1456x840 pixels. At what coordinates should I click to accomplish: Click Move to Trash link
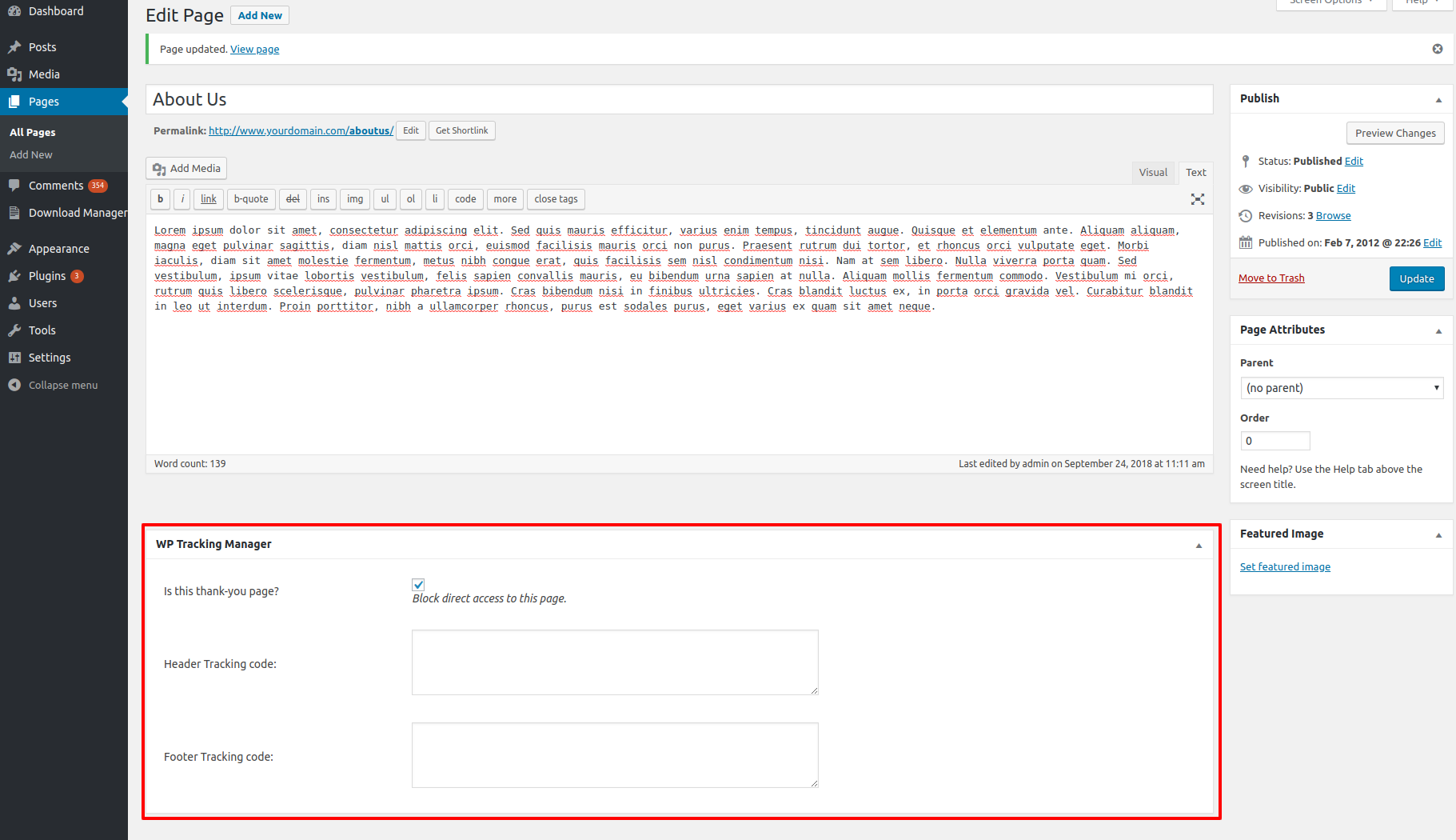coord(1271,278)
